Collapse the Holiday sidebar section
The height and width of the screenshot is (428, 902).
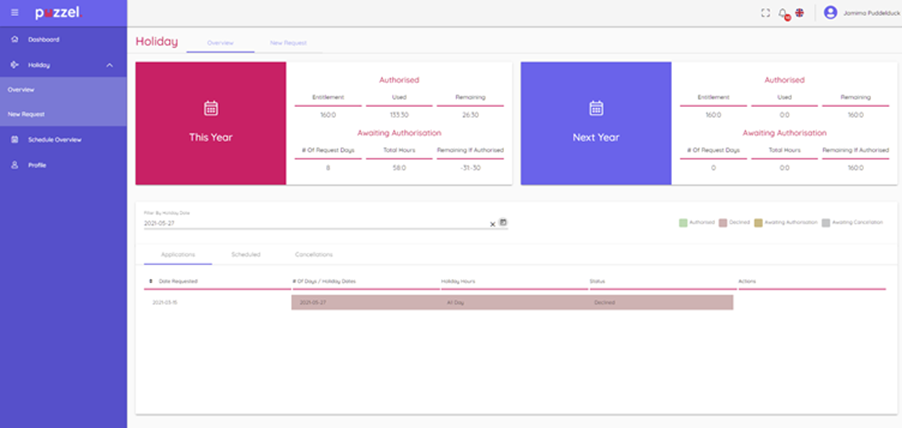[x=109, y=65]
